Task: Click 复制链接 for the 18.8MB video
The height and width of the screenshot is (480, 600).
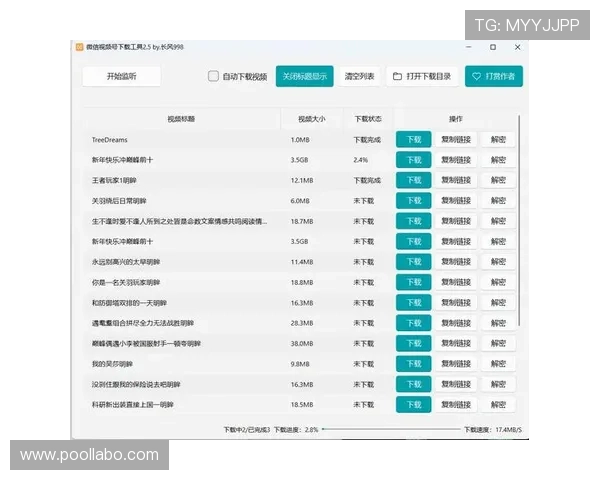Action: pos(456,282)
